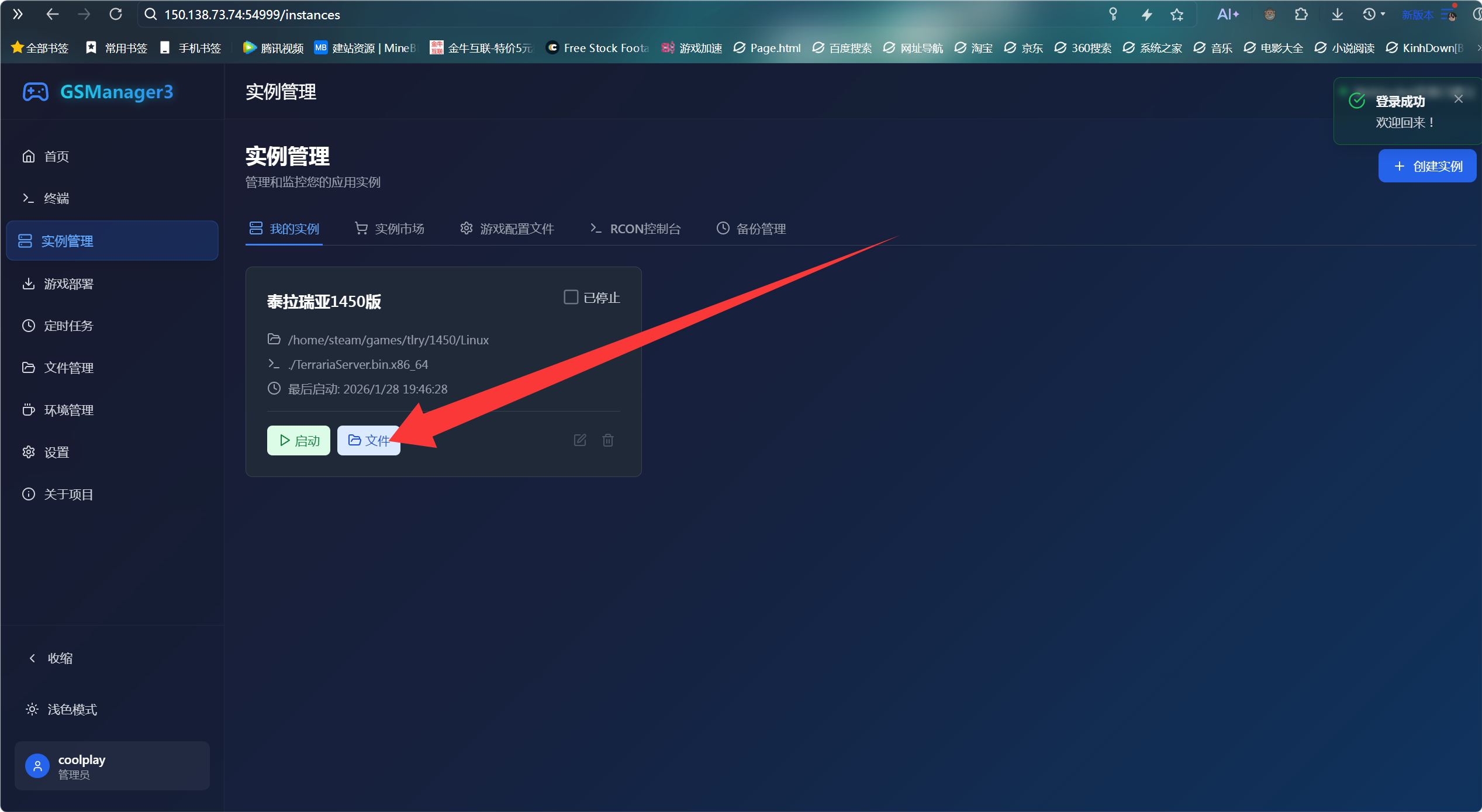The height and width of the screenshot is (812, 1482).
Task: Open the browser extensions puzzle icon
Action: (1301, 15)
